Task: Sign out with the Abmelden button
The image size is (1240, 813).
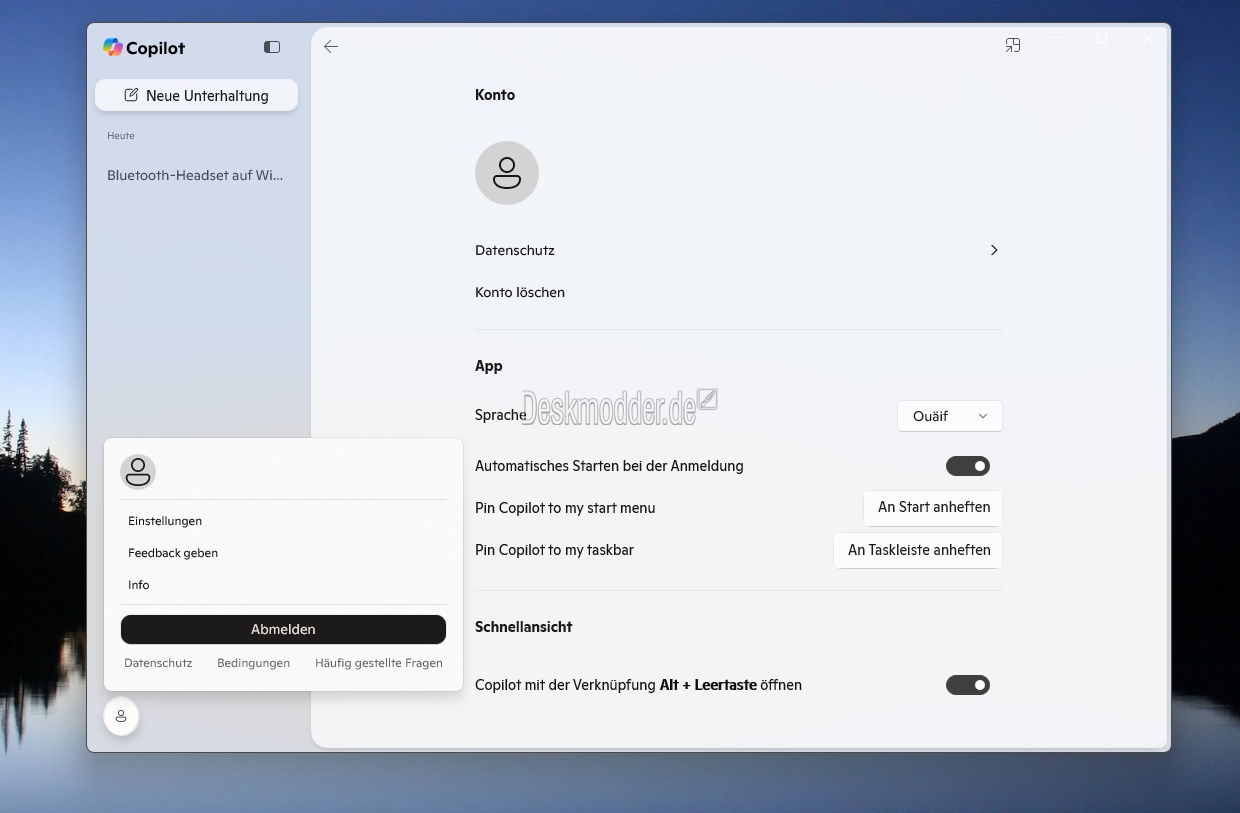Action: tap(283, 629)
